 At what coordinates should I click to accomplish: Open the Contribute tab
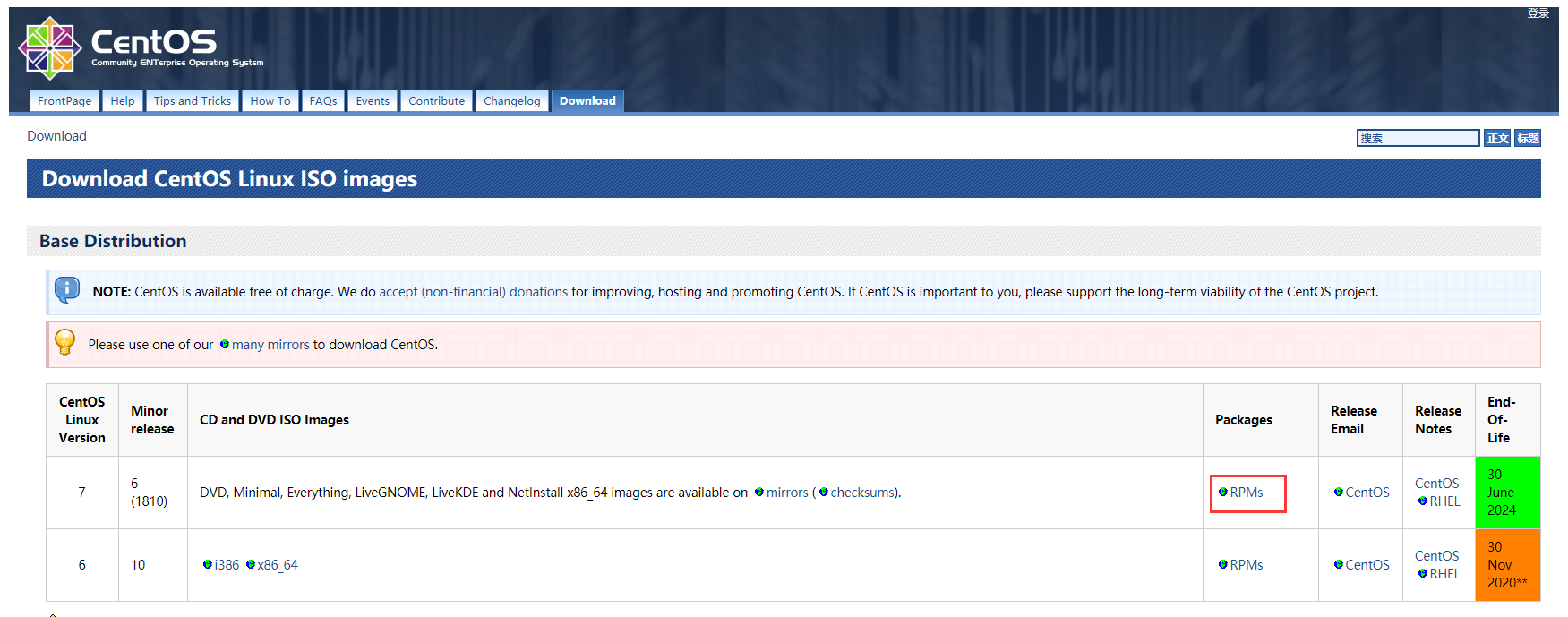pyautogui.click(x=437, y=101)
